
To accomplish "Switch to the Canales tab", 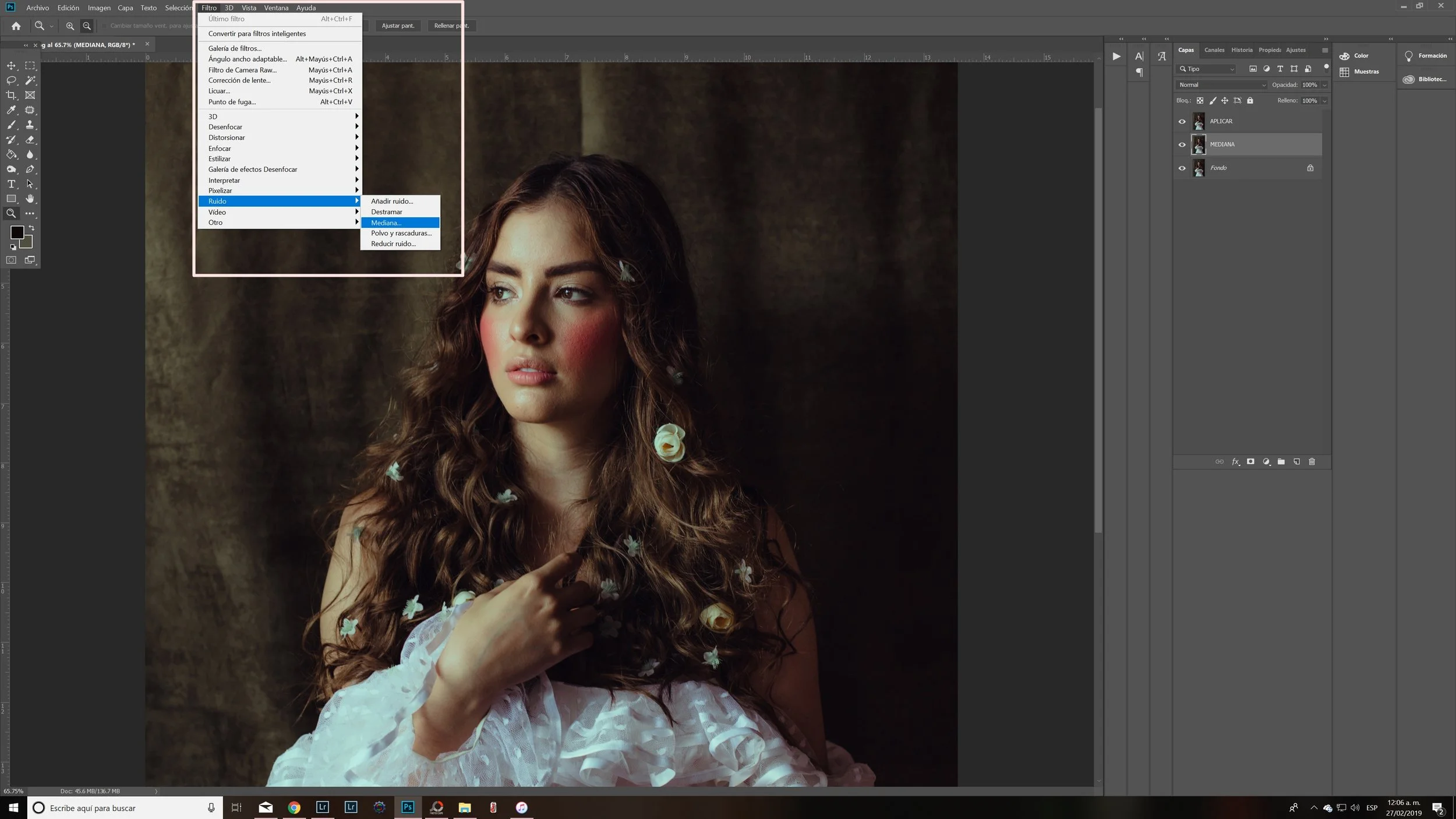I will tap(1214, 50).
